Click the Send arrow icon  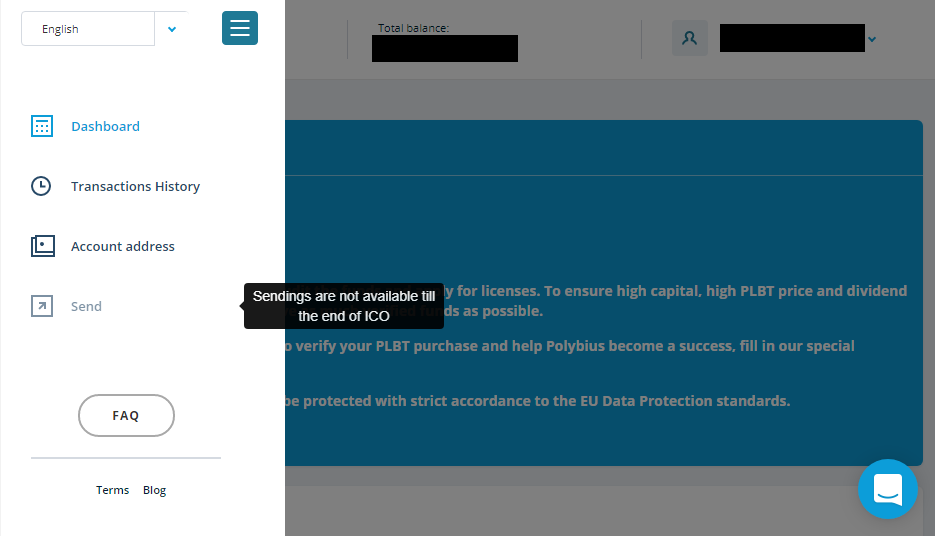(x=42, y=306)
